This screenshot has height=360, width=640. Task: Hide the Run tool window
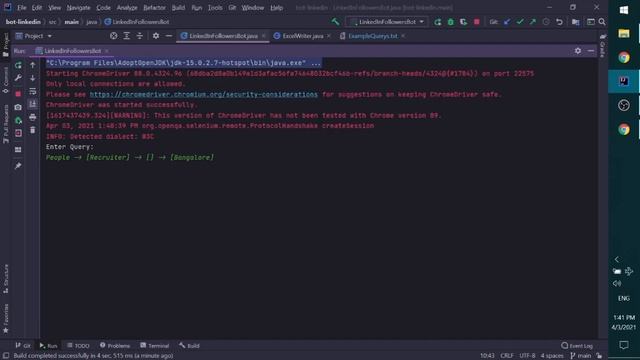click(591, 51)
